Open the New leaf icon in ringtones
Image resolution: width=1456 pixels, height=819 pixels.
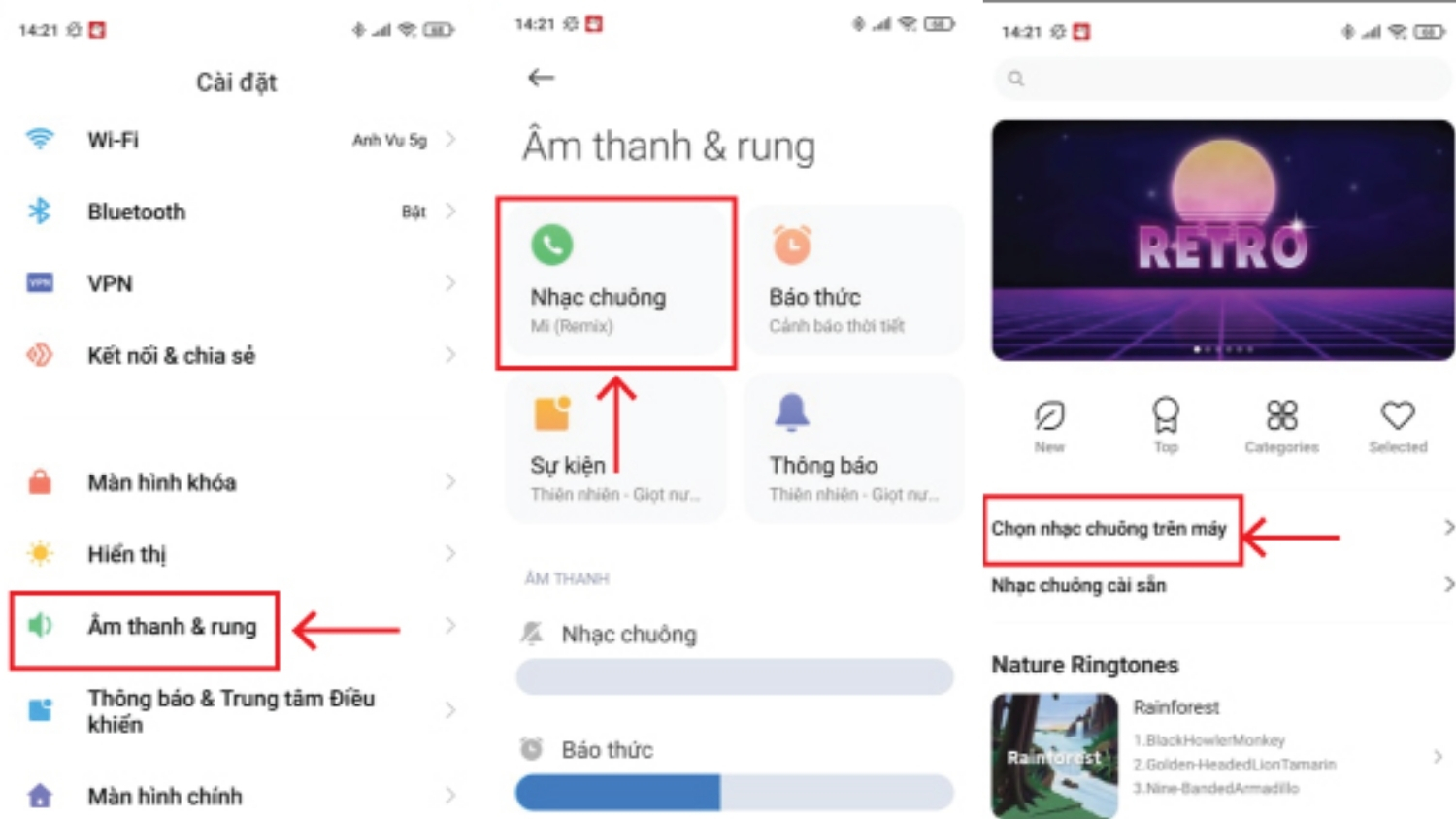(1049, 415)
